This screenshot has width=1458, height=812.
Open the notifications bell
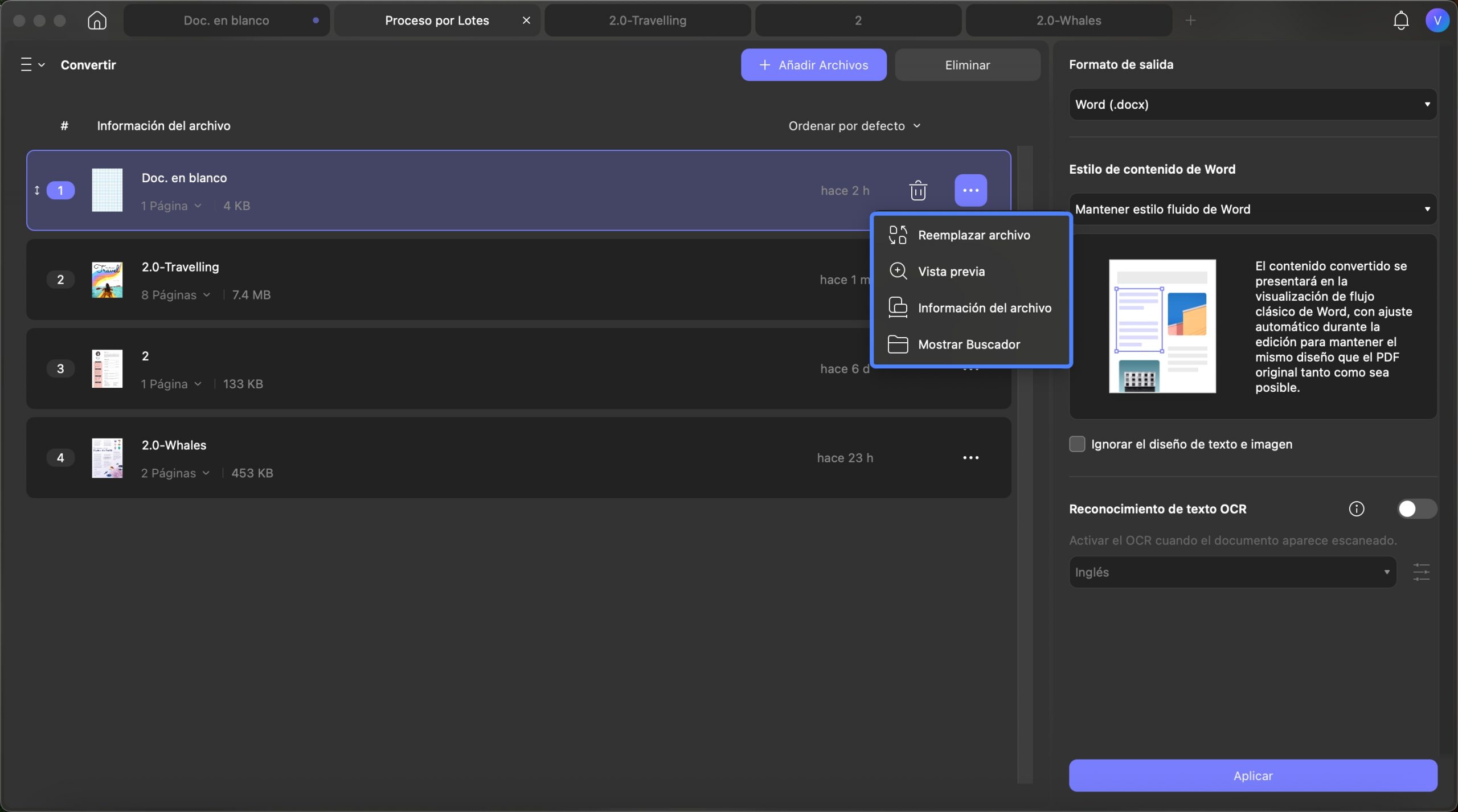pos(1400,20)
